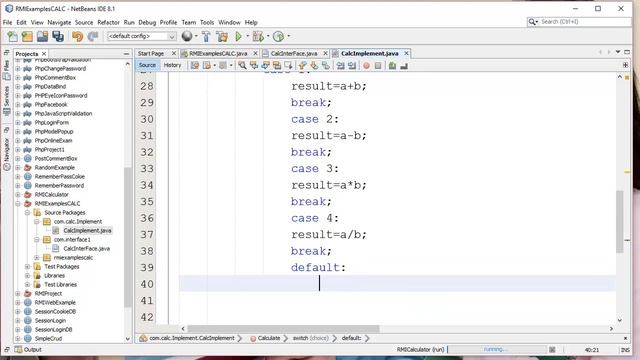
Task: Switch to Source view
Action: 147,65
